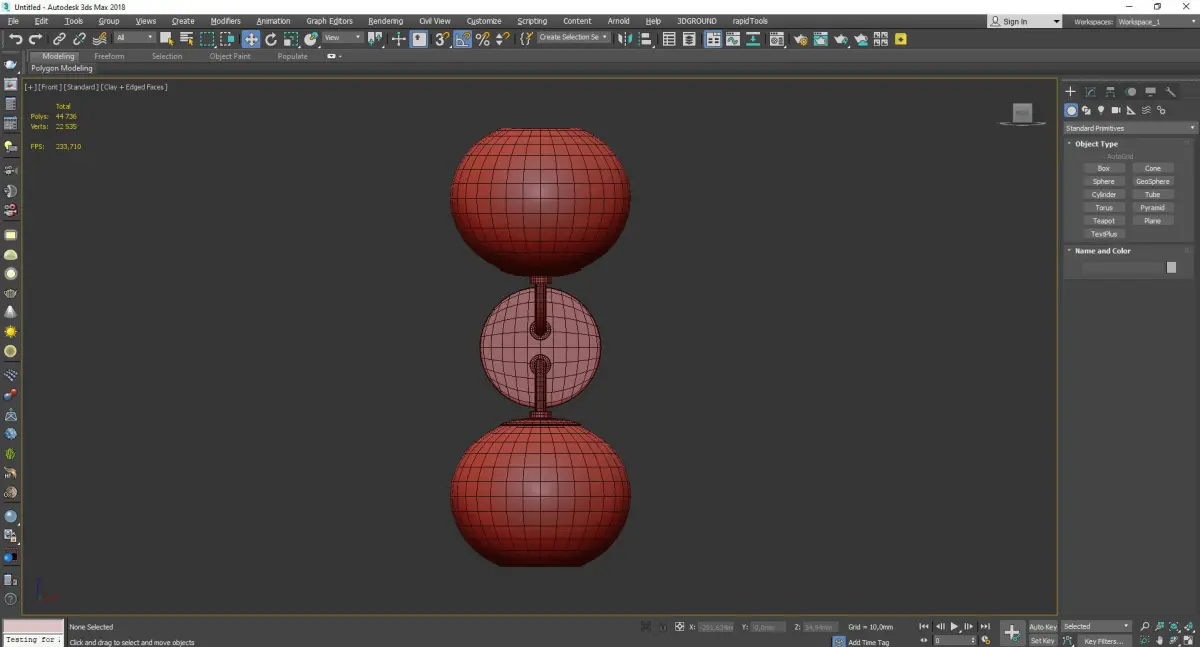This screenshot has width=1200, height=647.
Task: Toggle the Set Key mode button
Action: click(x=1043, y=641)
